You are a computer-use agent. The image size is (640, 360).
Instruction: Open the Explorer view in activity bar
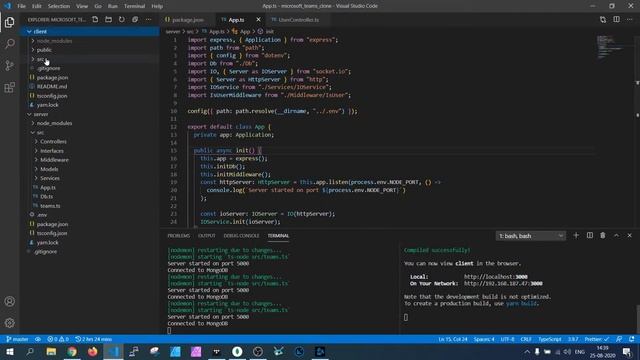pyautogui.click(x=9, y=22)
